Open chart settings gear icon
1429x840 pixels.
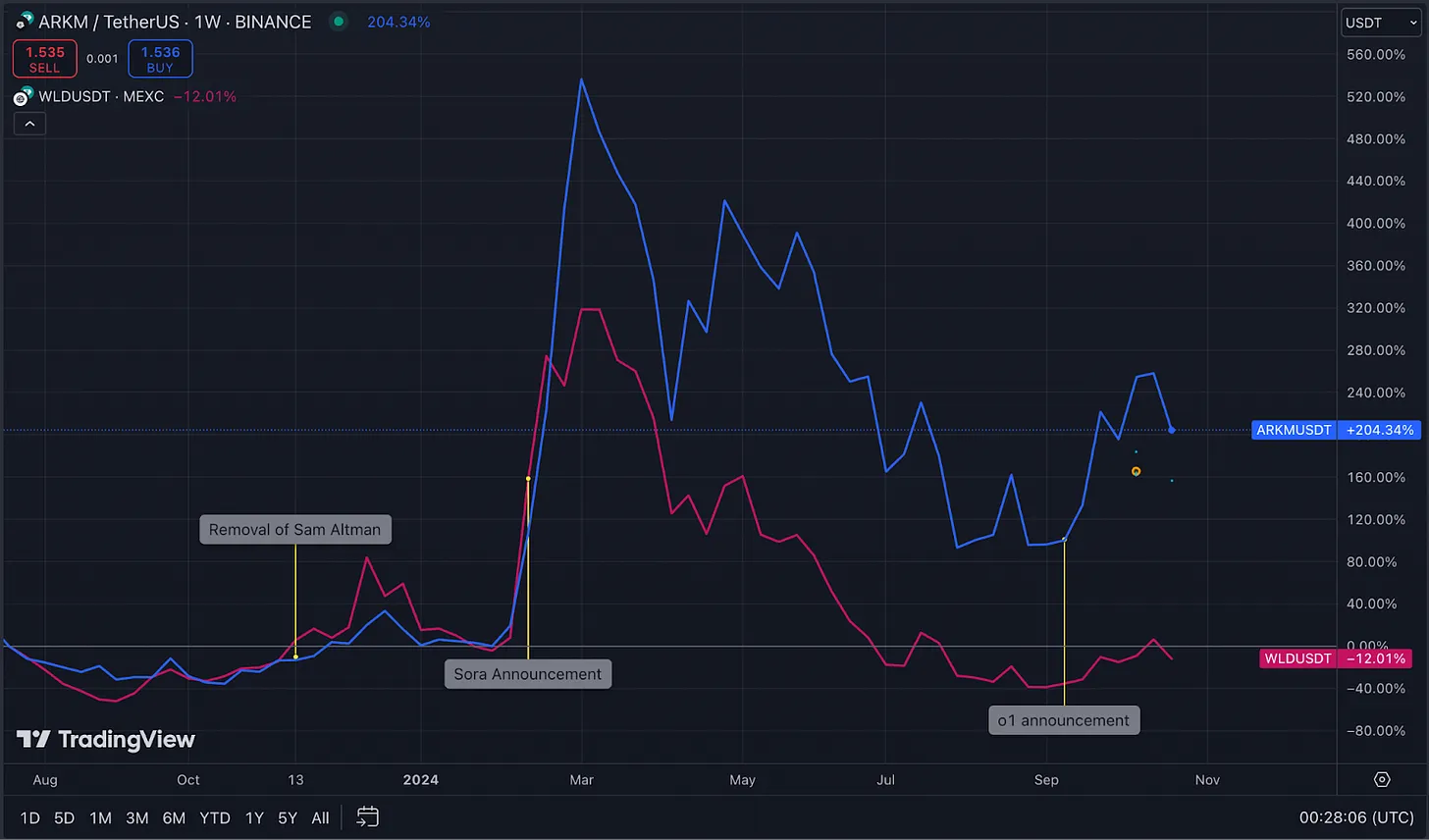pyautogui.click(x=1382, y=779)
